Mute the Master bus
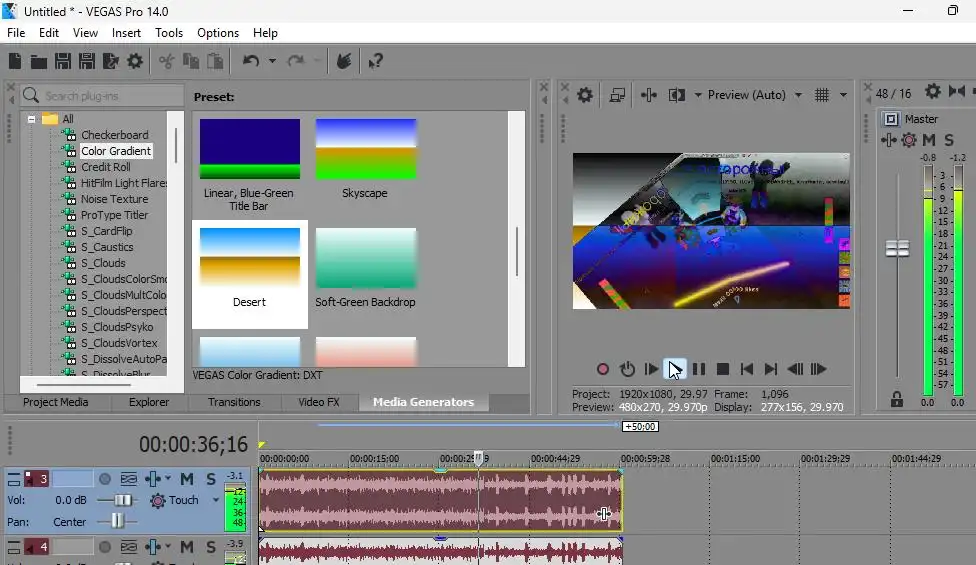Screen dimensions: 976x565 coord(929,141)
